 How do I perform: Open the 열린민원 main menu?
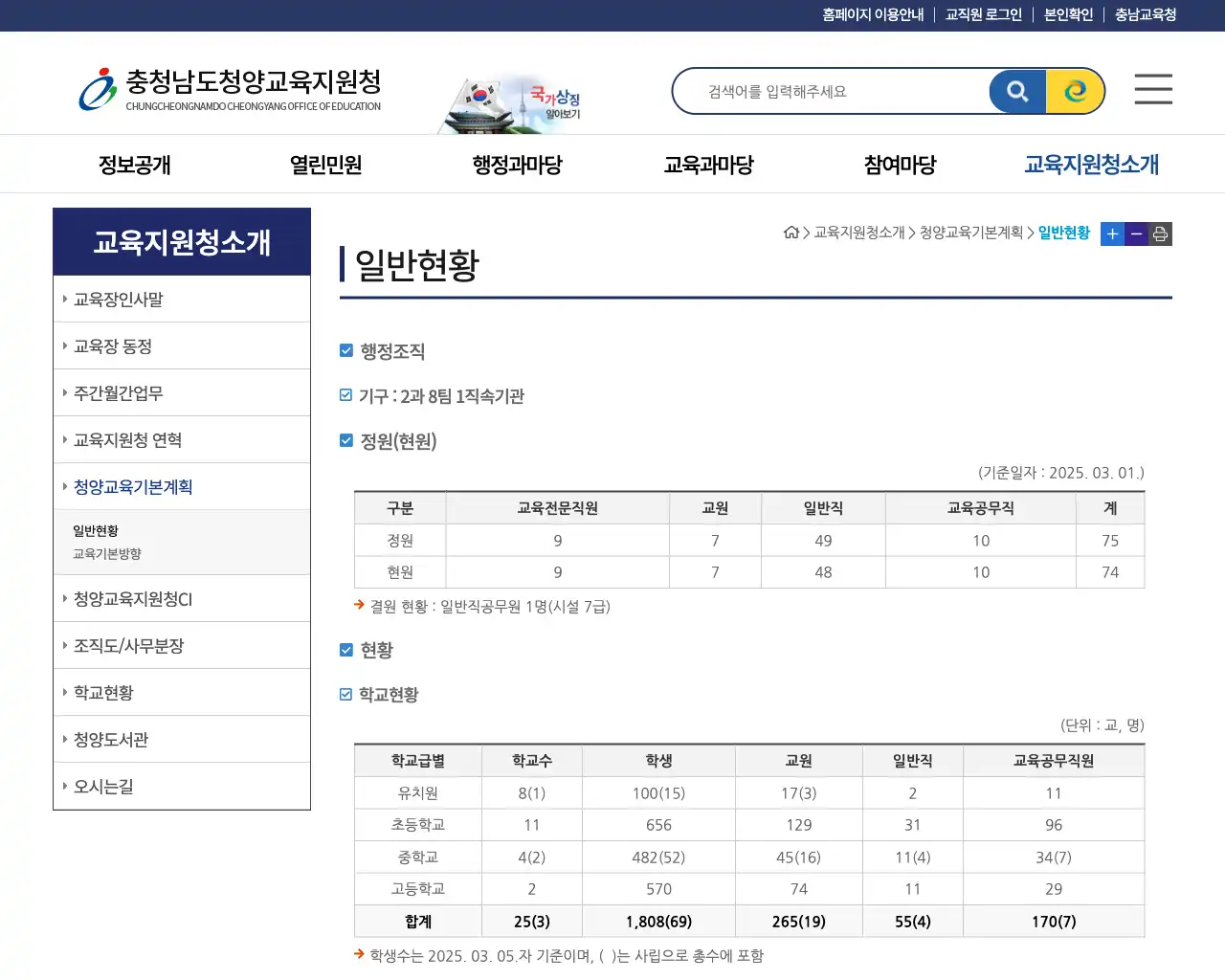[x=325, y=165]
